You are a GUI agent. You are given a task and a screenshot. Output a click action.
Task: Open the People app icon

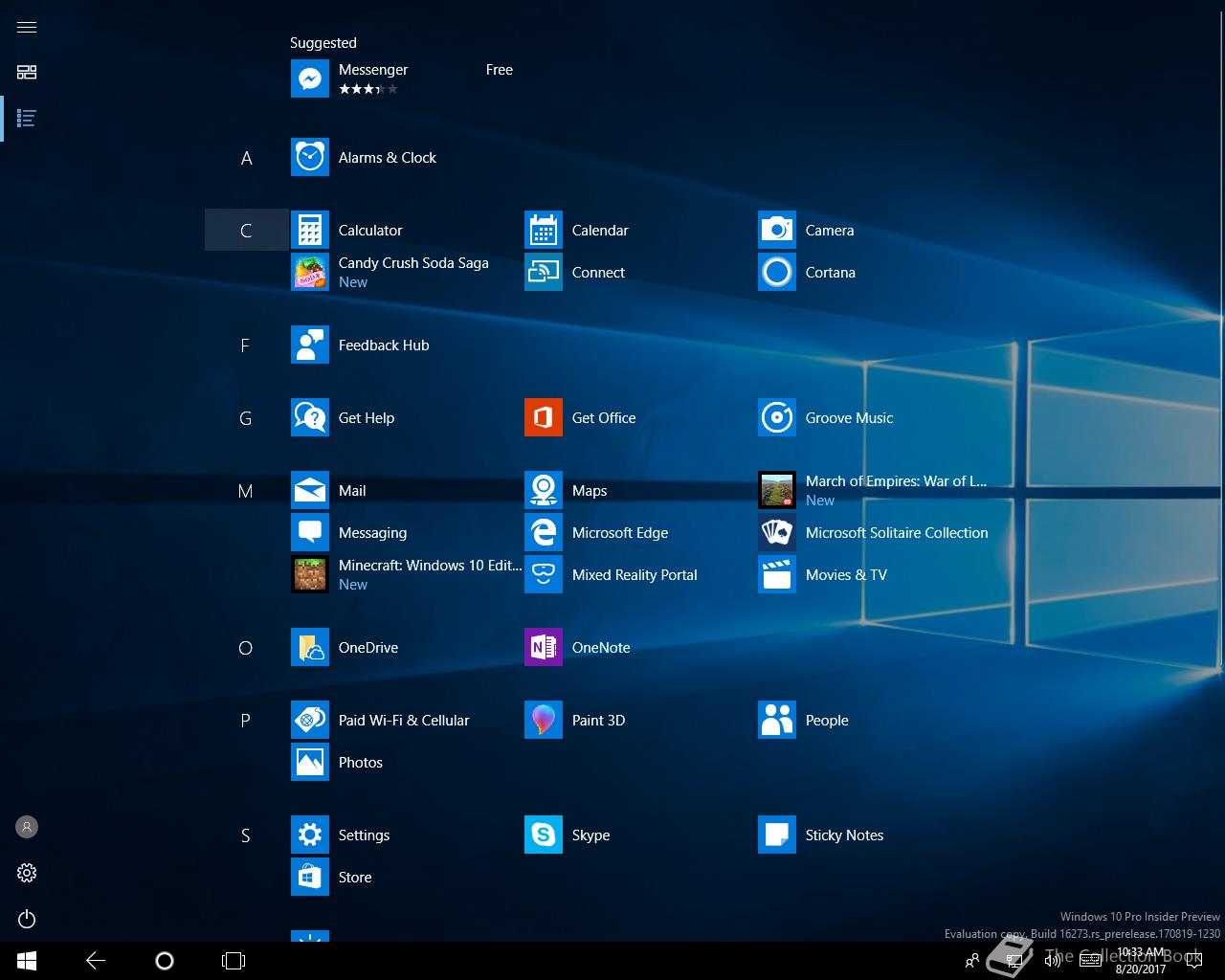777,720
